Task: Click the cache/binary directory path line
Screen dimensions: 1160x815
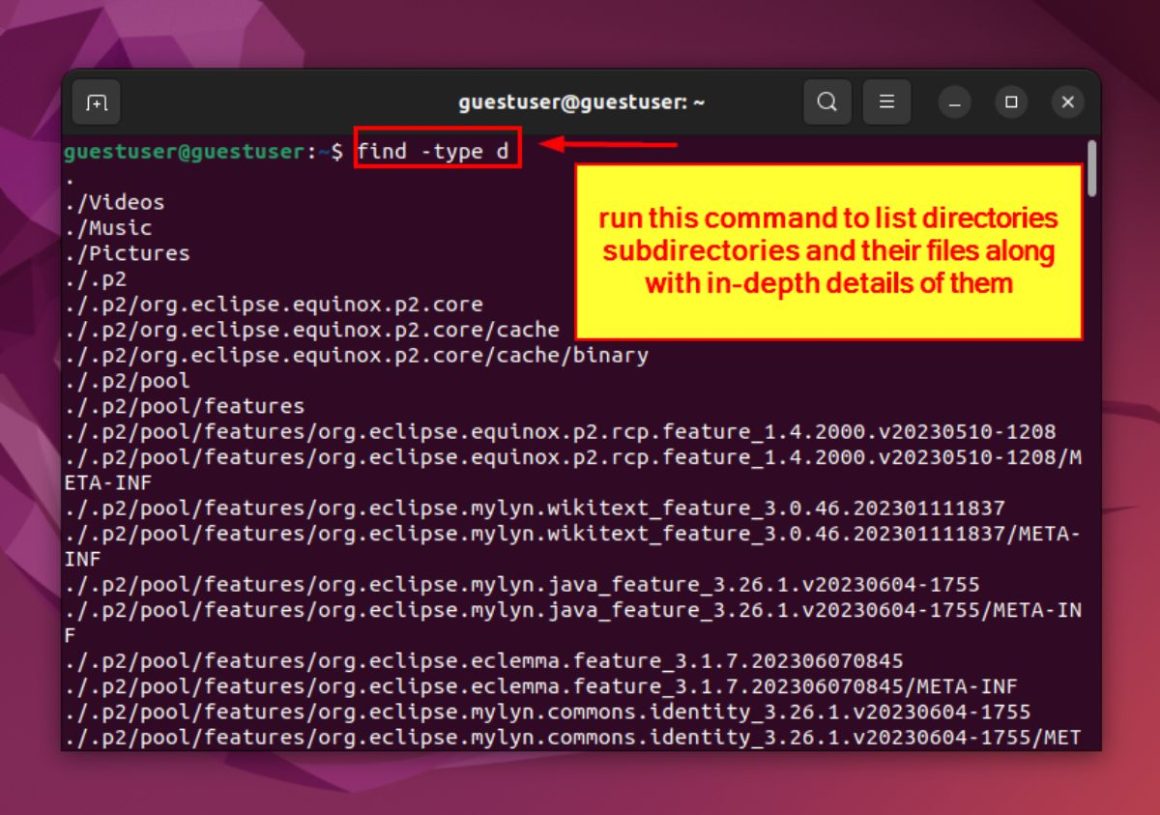Action: click(x=355, y=355)
